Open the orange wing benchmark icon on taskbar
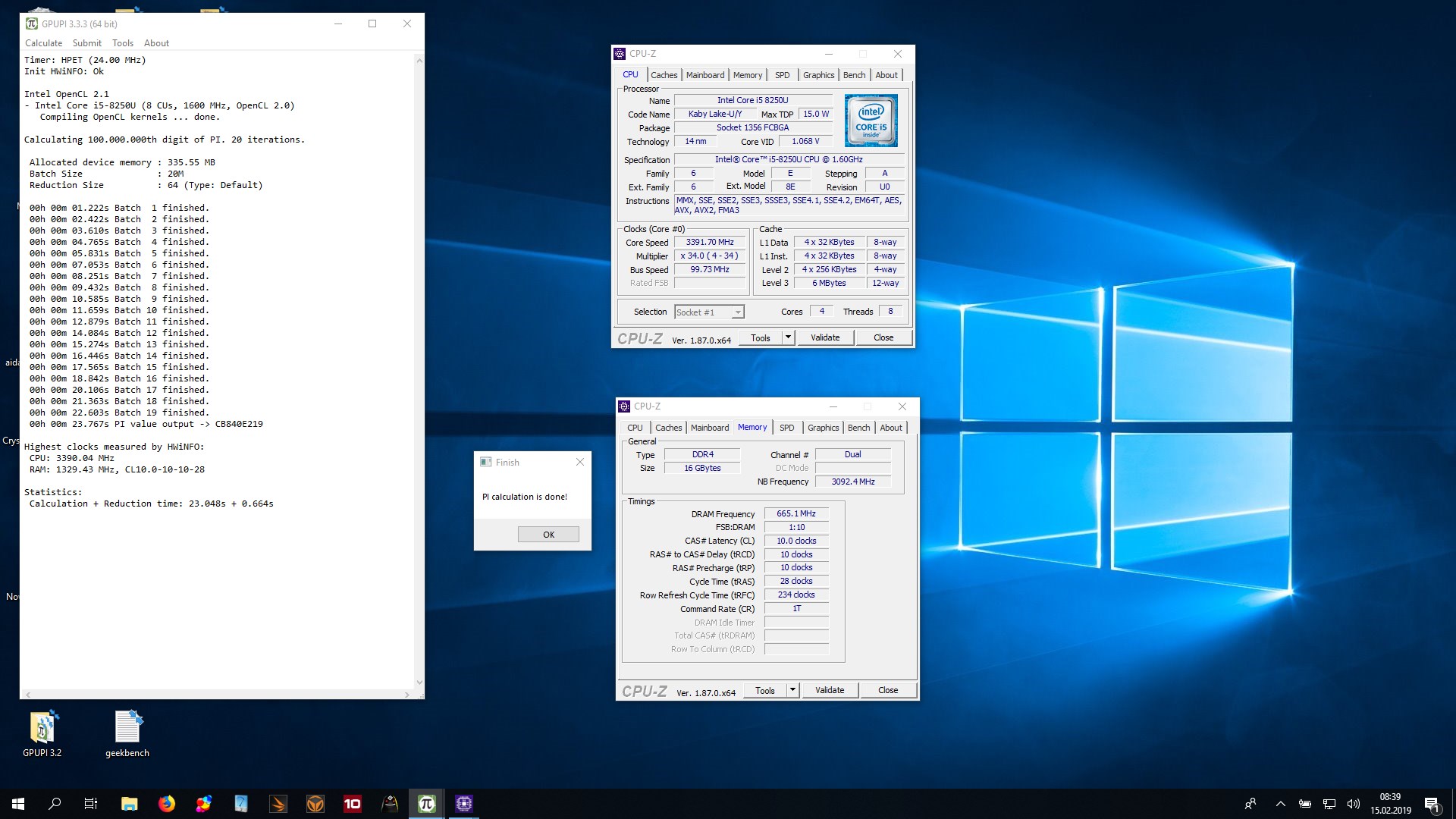This screenshot has height=819, width=1456. 278,804
